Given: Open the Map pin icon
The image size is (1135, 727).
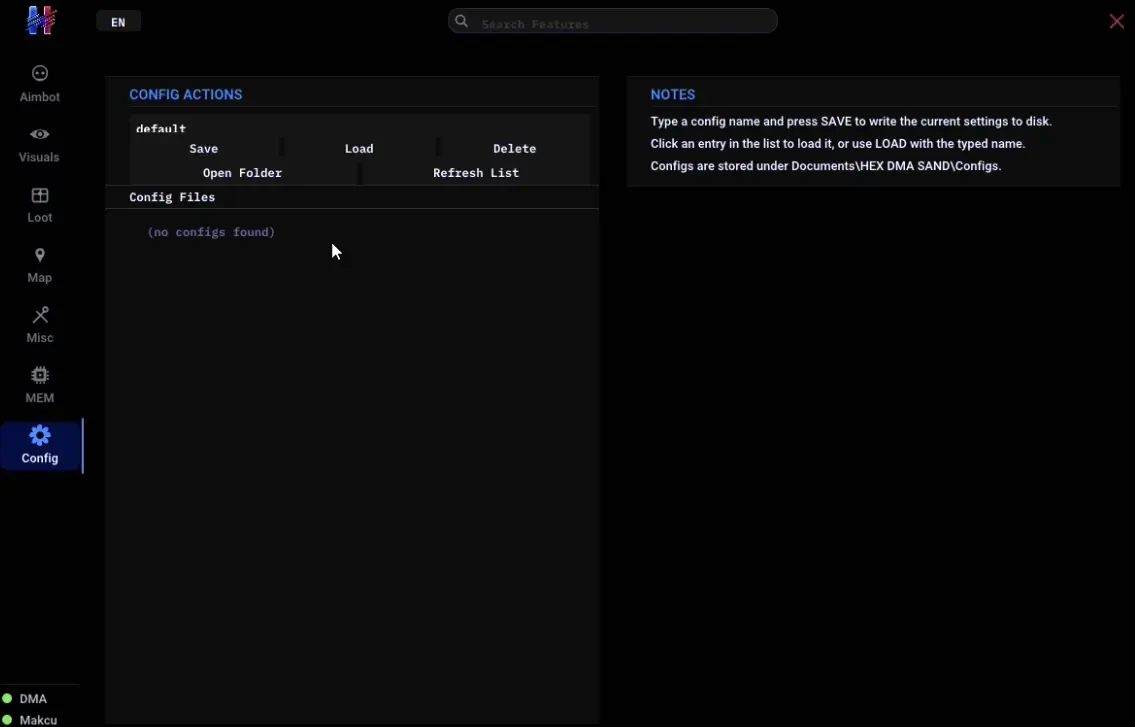Looking at the screenshot, I should pos(40,255).
